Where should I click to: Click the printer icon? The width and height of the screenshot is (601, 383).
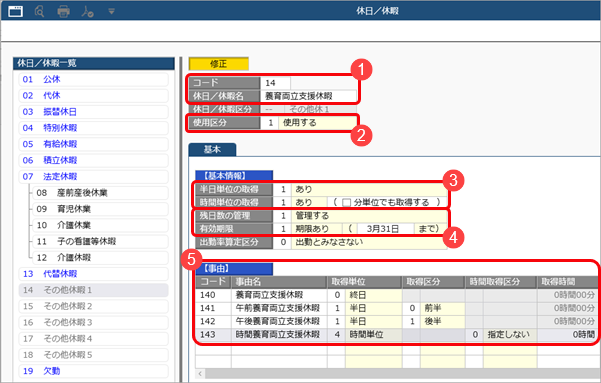tap(63, 12)
